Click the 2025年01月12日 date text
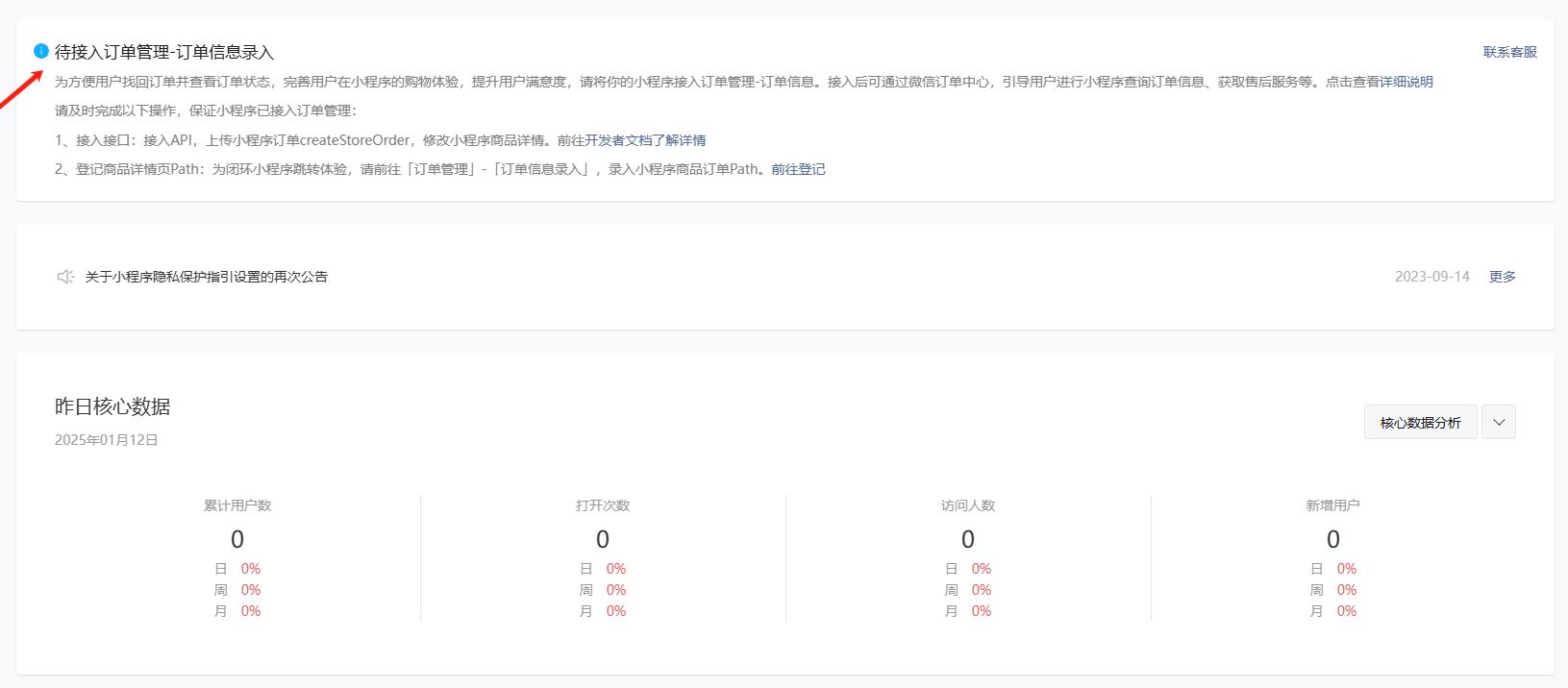This screenshot has width=1568, height=688. (x=106, y=440)
